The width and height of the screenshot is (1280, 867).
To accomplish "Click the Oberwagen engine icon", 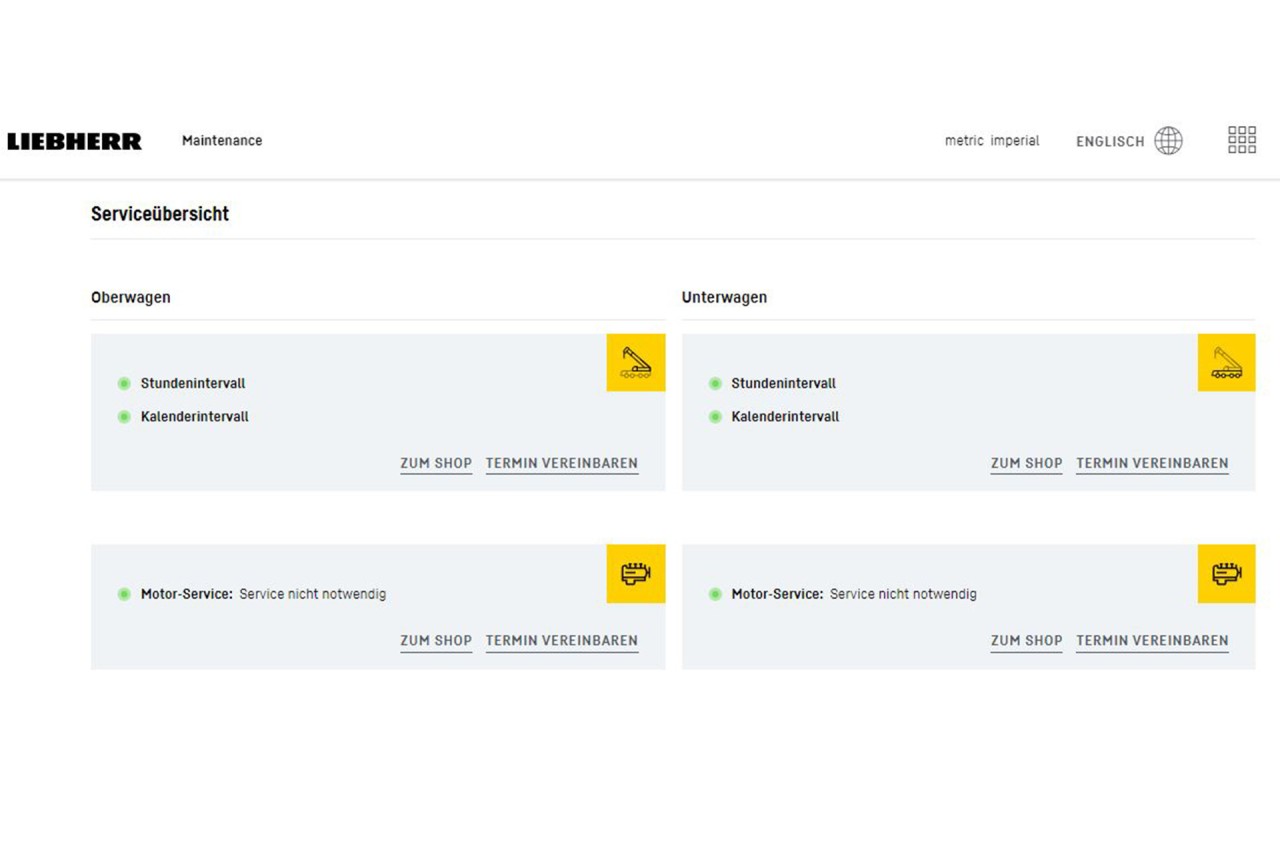I will [636, 574].
